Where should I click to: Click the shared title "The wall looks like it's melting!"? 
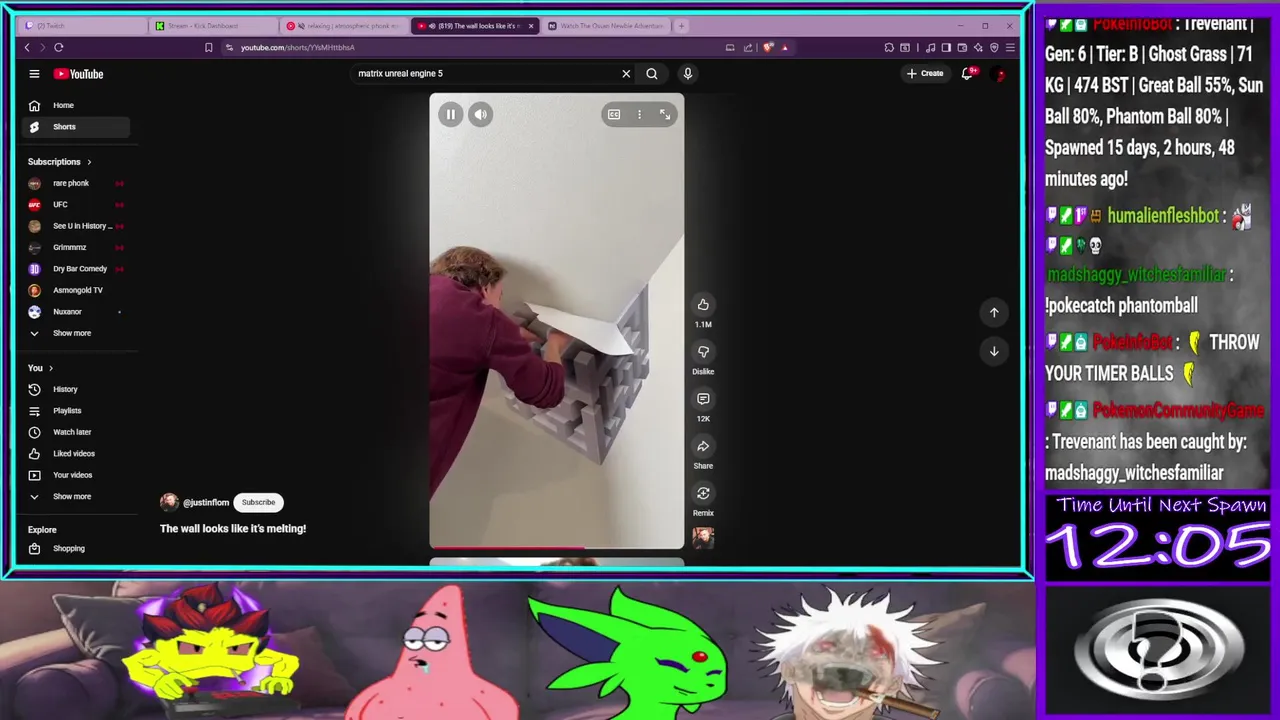[233, 529]
